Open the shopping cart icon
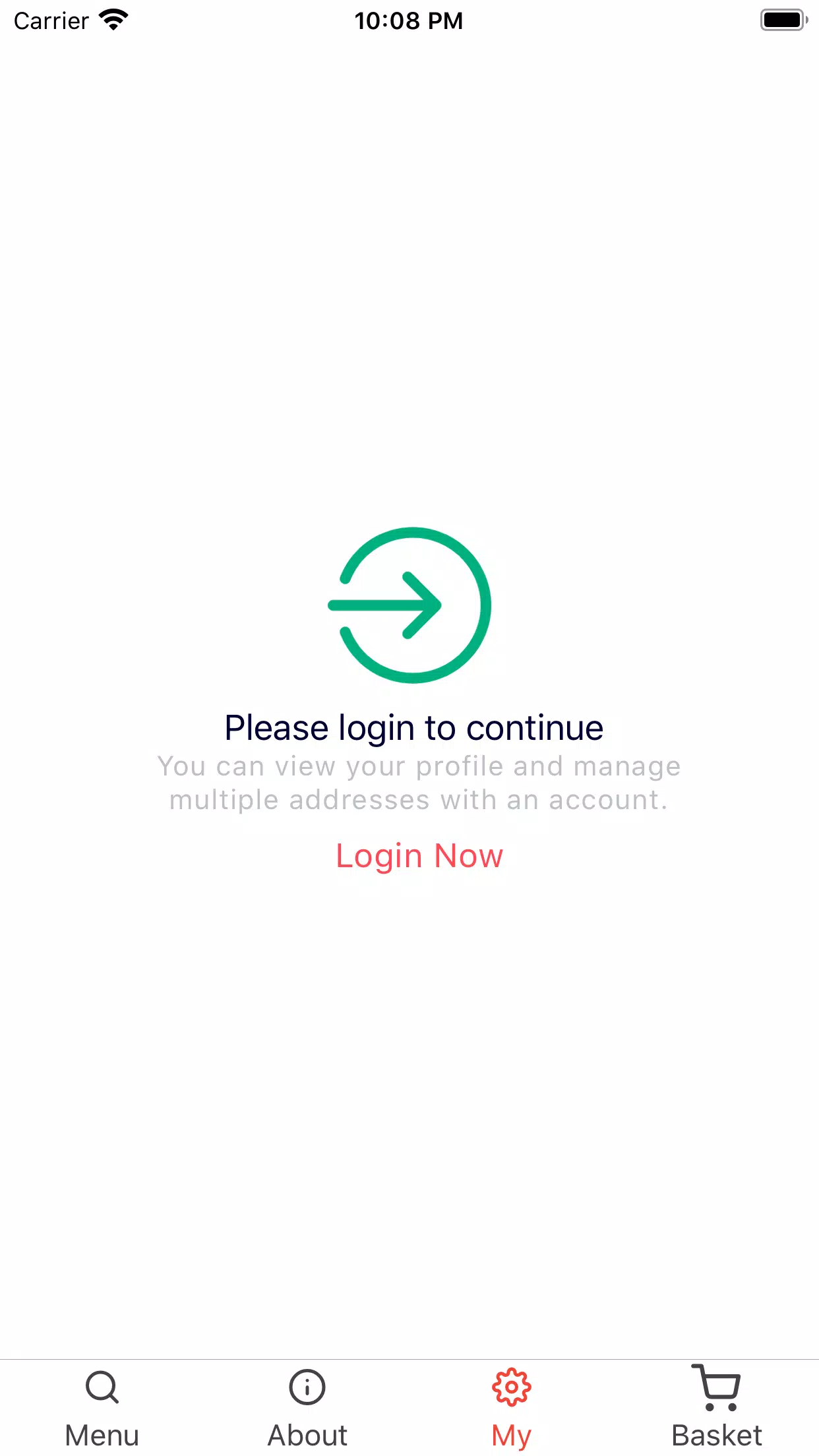The image size is (819, 1456). coord(717,1387)
